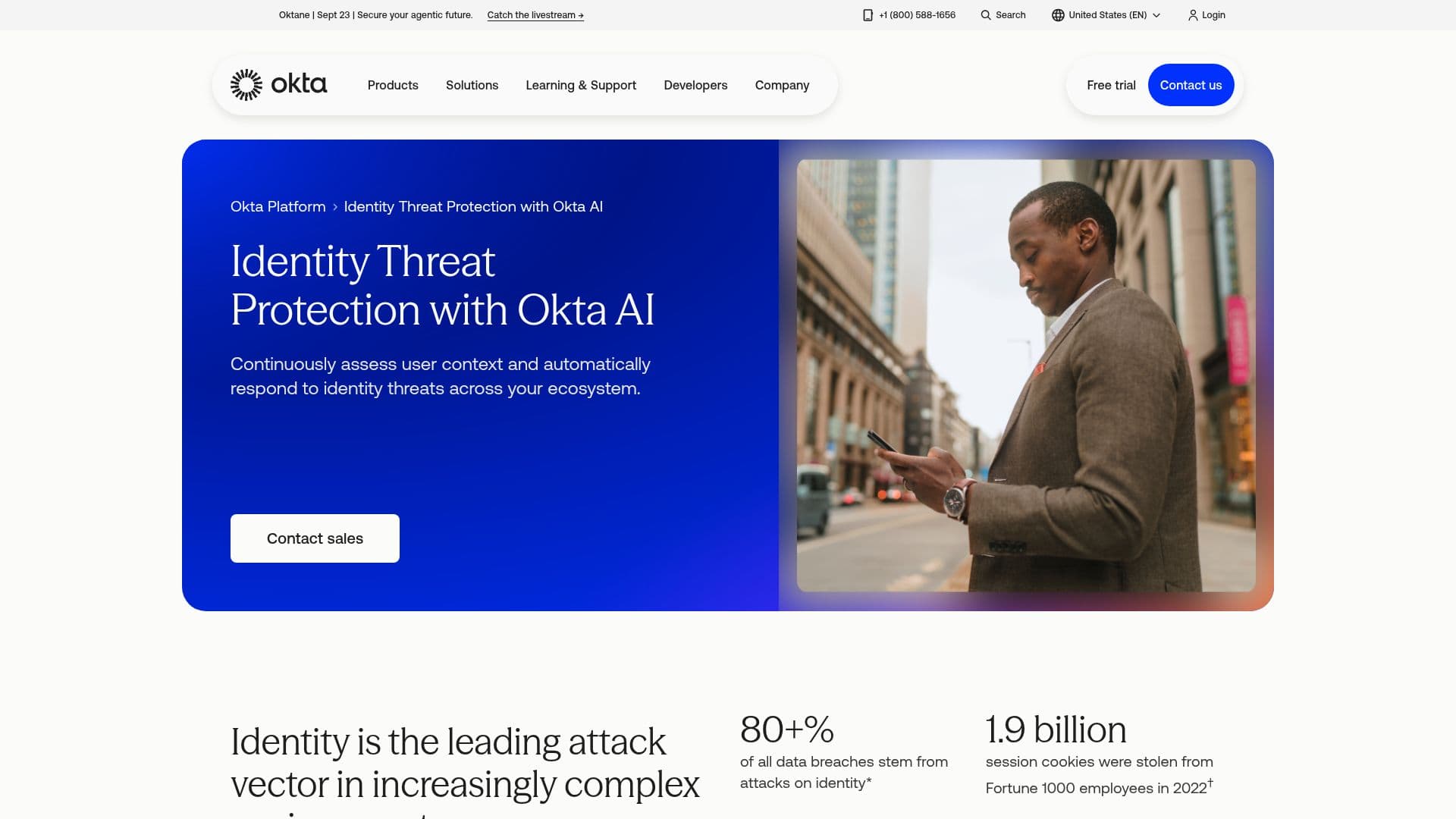Click the Contact sales button
The width and height of the screenshot is (1456, 819).
click(x=315, y=538)
